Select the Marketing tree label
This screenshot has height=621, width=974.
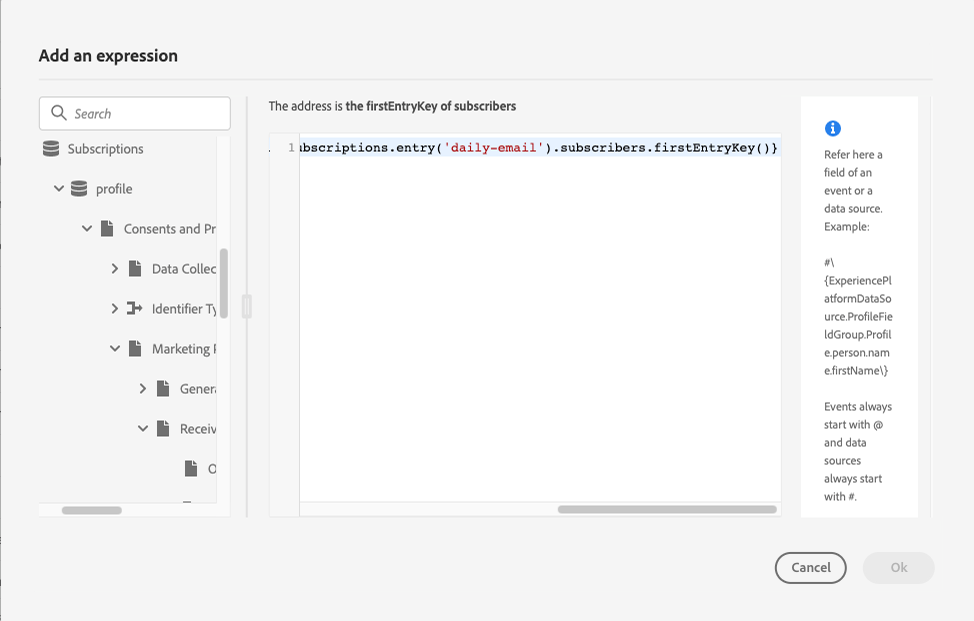[x=184, y=349]
